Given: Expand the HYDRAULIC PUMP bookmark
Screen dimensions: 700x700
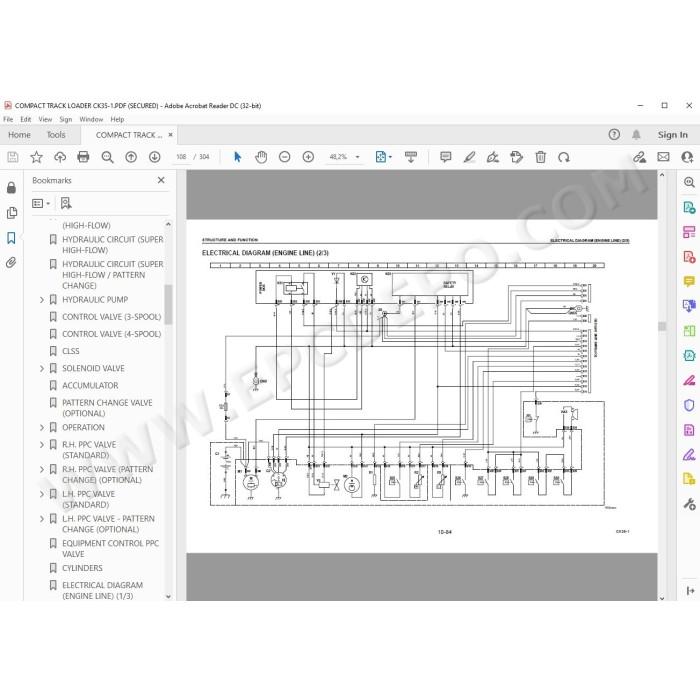Looking at the screenshot, I should [42, 300].
